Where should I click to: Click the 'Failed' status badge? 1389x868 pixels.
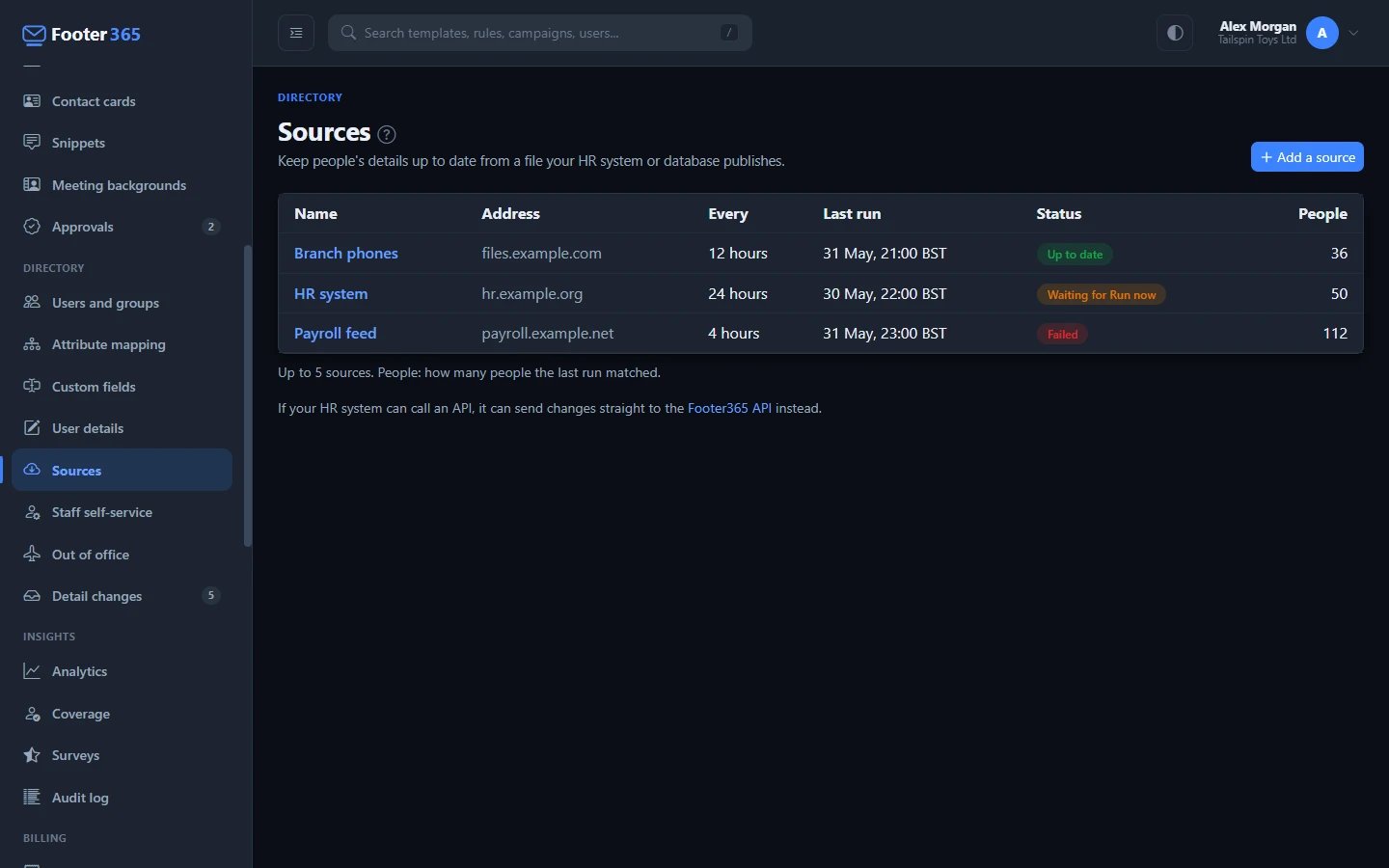coord(1063,335)
